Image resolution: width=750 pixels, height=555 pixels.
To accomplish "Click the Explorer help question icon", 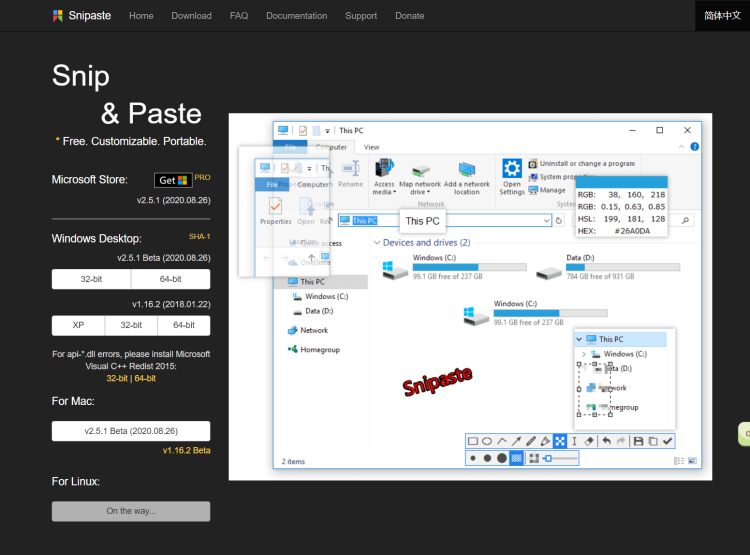I will pos(695,147).
